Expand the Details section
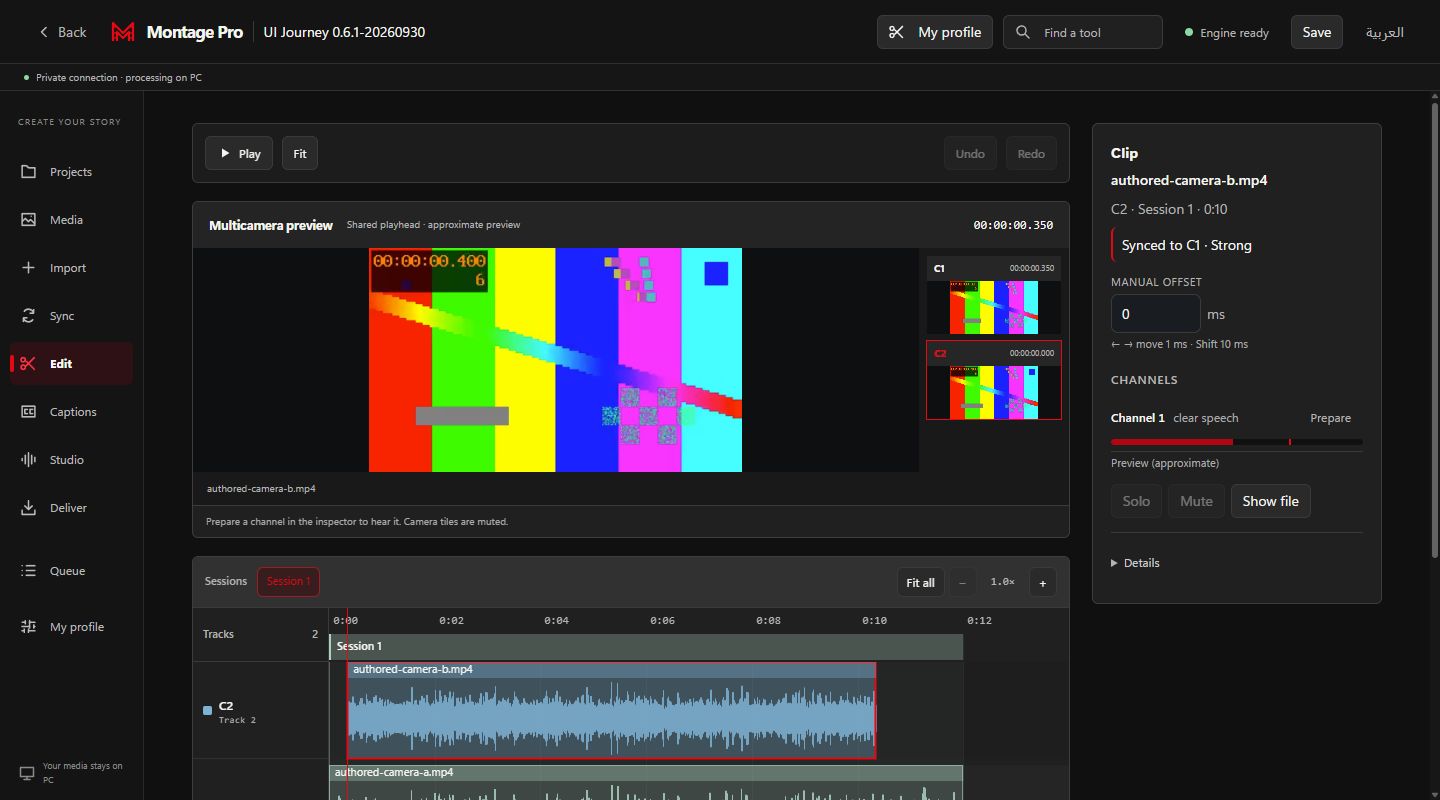 click(x=1136, y=563)
